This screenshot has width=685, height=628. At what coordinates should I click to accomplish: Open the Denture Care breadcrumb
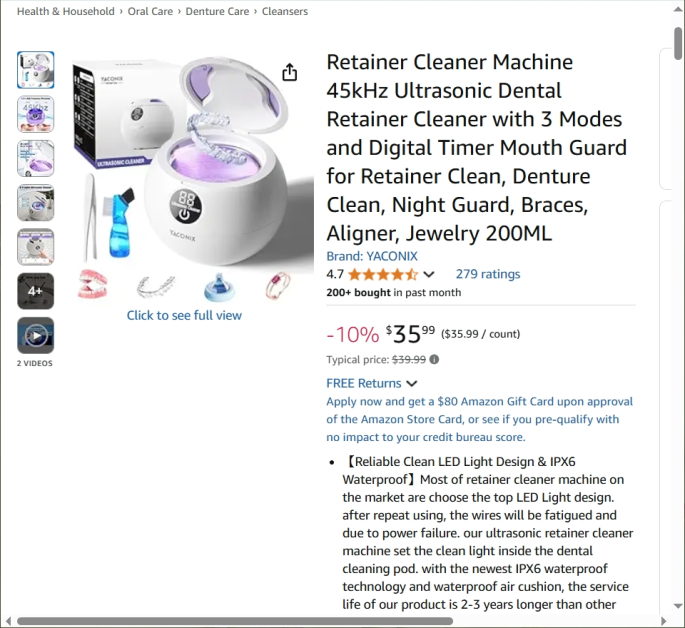pyautogui.click(x=217, y=11)
